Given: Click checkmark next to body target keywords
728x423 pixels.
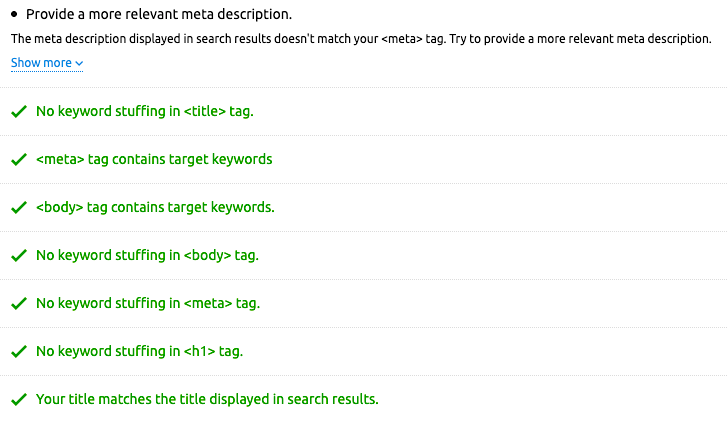Looking at the screenshot, I should [x=18, y=208].
